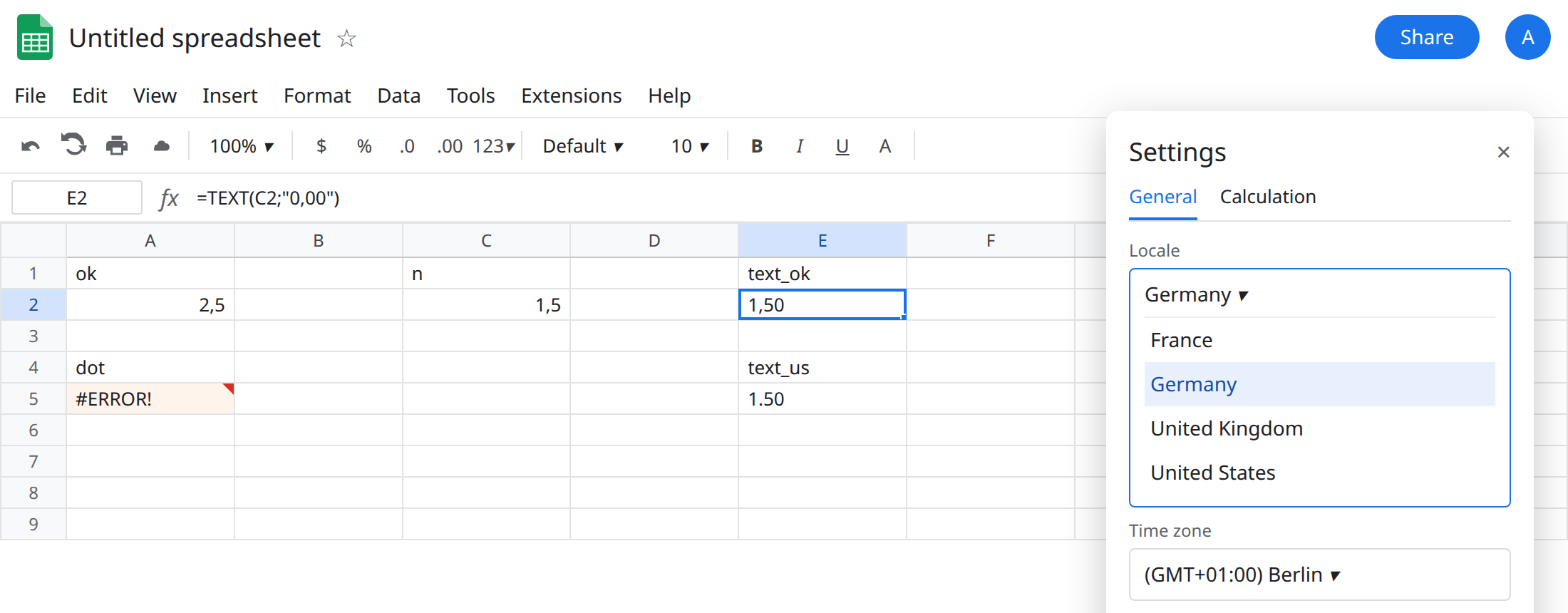This screenshot has width=1568, height=613.
Task: Click the redo arrow icon
Action: coord(73,145)
